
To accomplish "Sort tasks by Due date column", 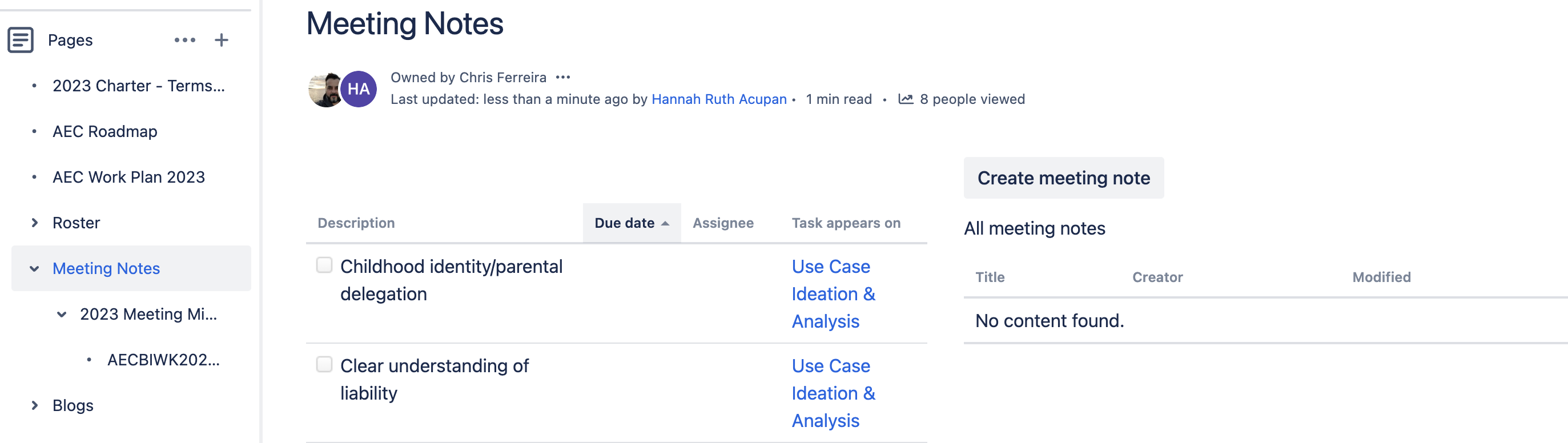I will click(632, 223).
